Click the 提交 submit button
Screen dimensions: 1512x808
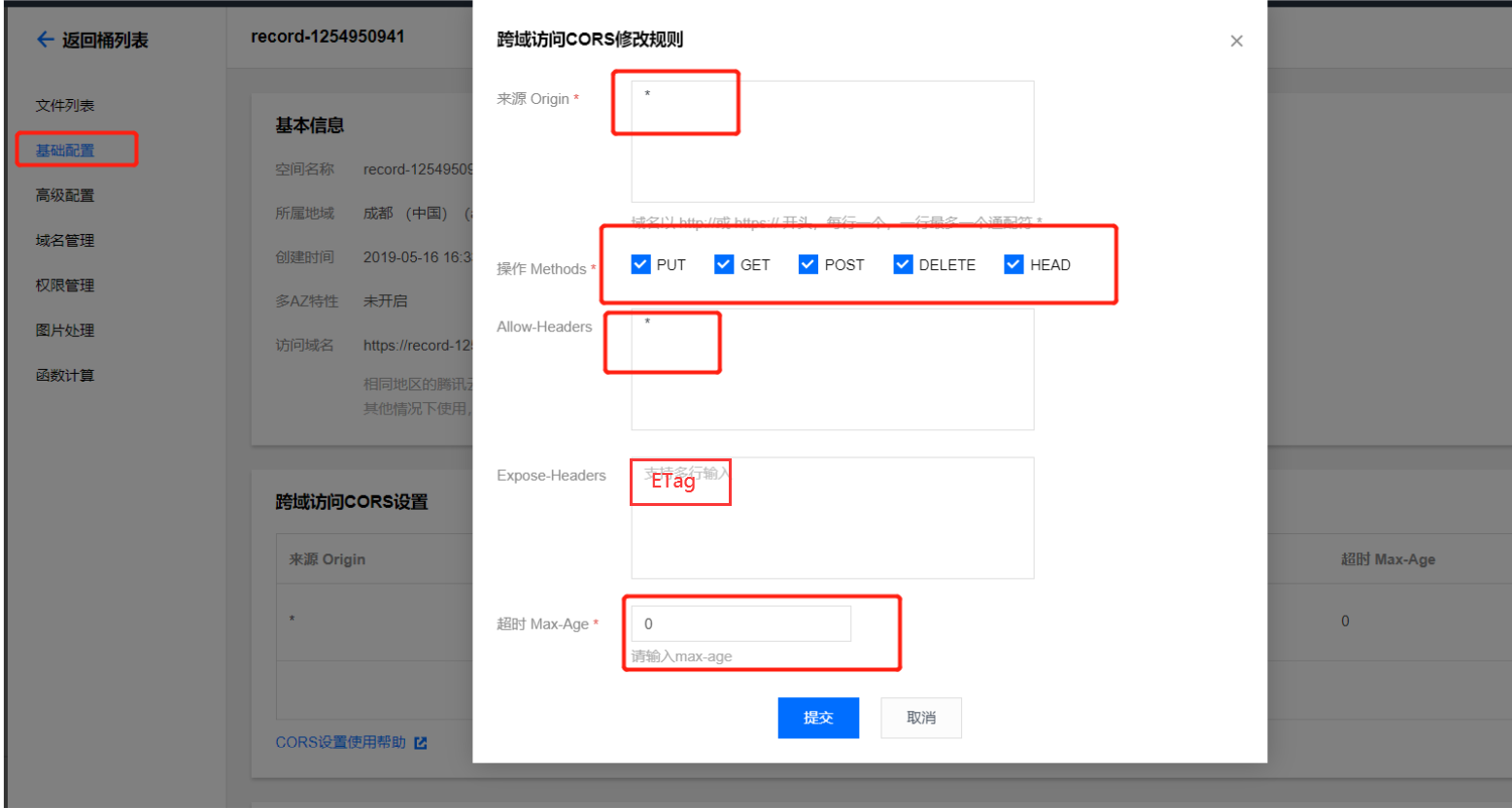(818, 718)
